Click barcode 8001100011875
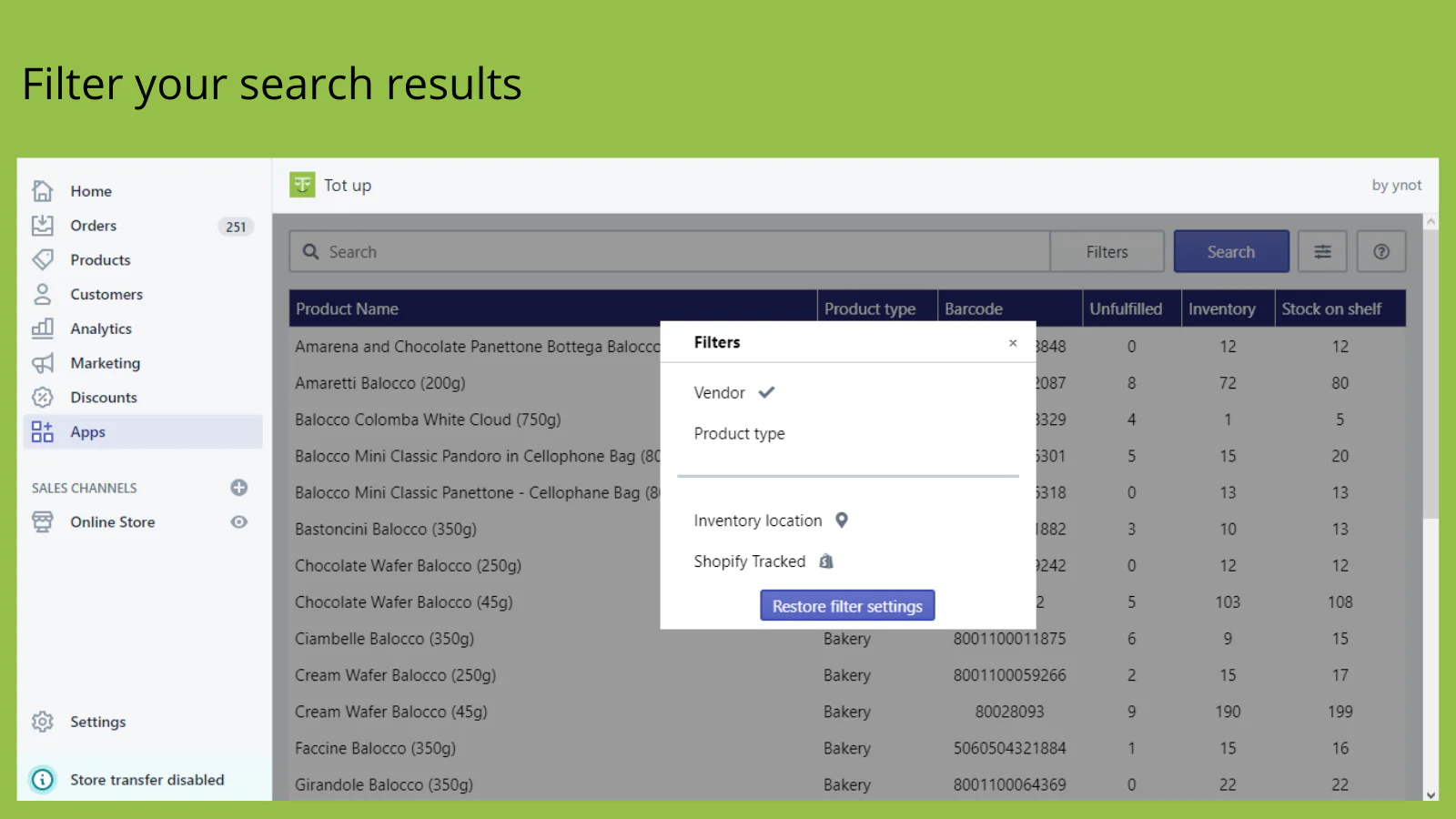1456x819 pixels. [1009, 639]
